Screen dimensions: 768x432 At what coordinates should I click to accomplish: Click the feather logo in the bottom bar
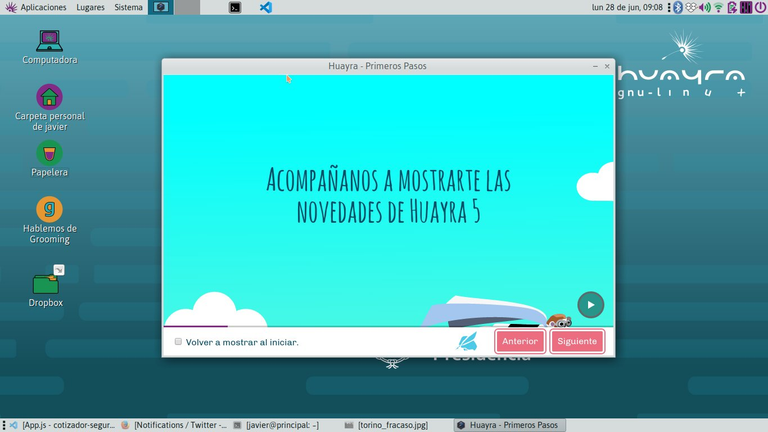[x=467, y=341]
